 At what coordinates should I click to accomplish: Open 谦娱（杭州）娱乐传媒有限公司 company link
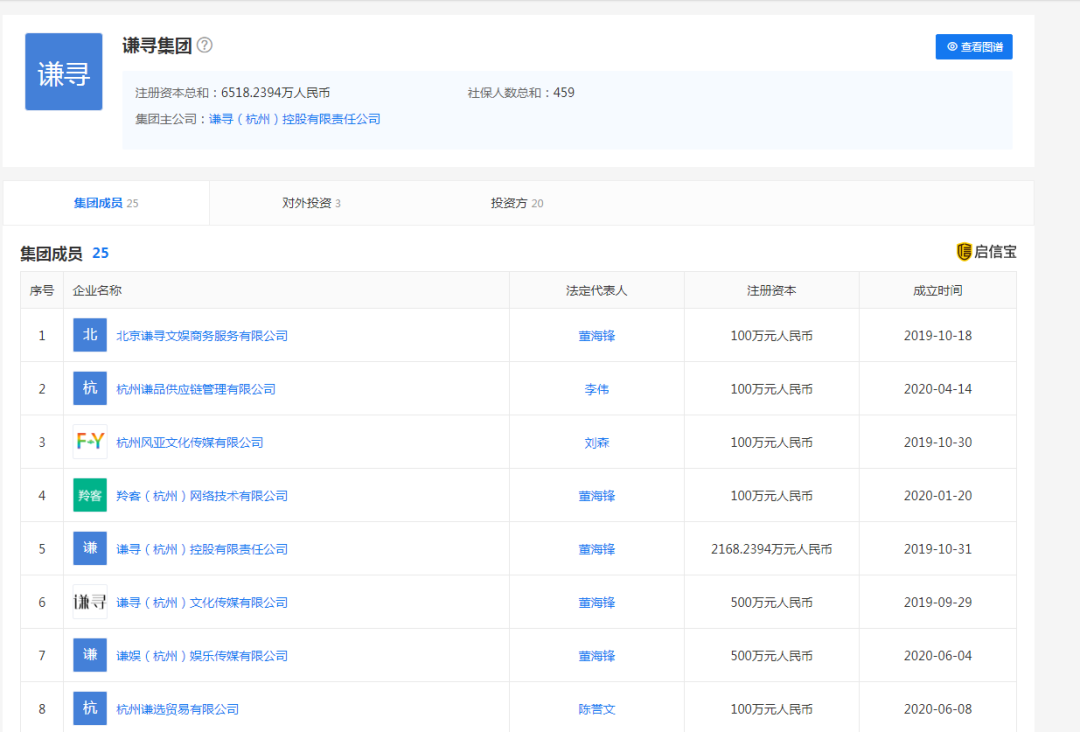coord(202,656)
